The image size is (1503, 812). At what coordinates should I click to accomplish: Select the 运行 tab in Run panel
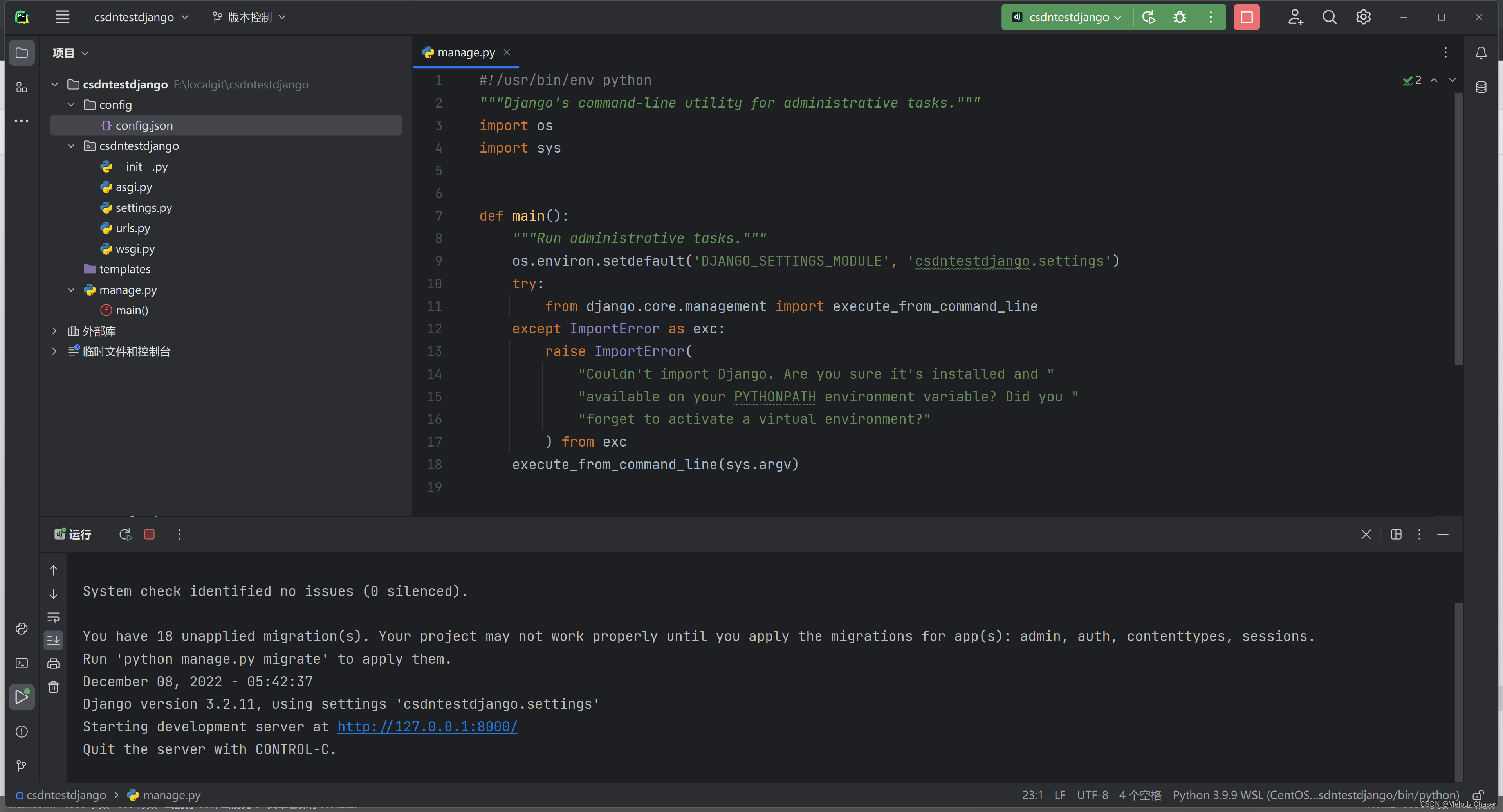pyautogui.click(x=73, y=534)
